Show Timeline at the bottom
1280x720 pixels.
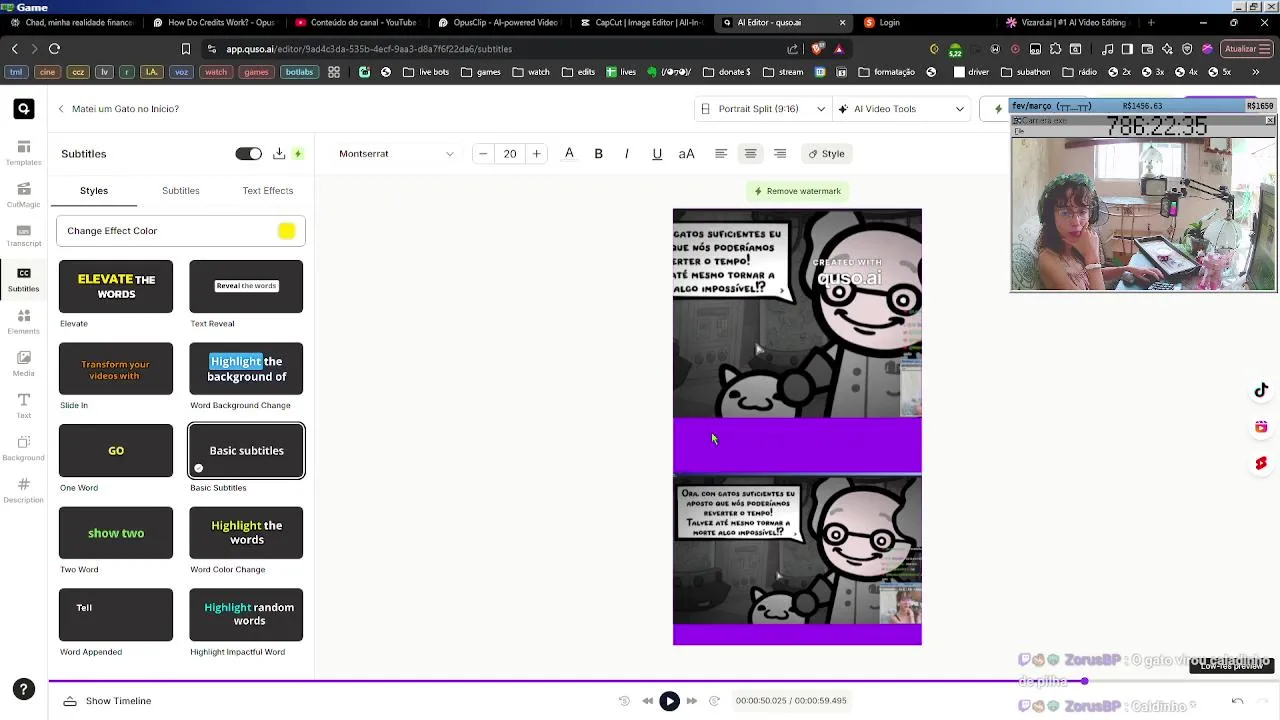point(107,701)
